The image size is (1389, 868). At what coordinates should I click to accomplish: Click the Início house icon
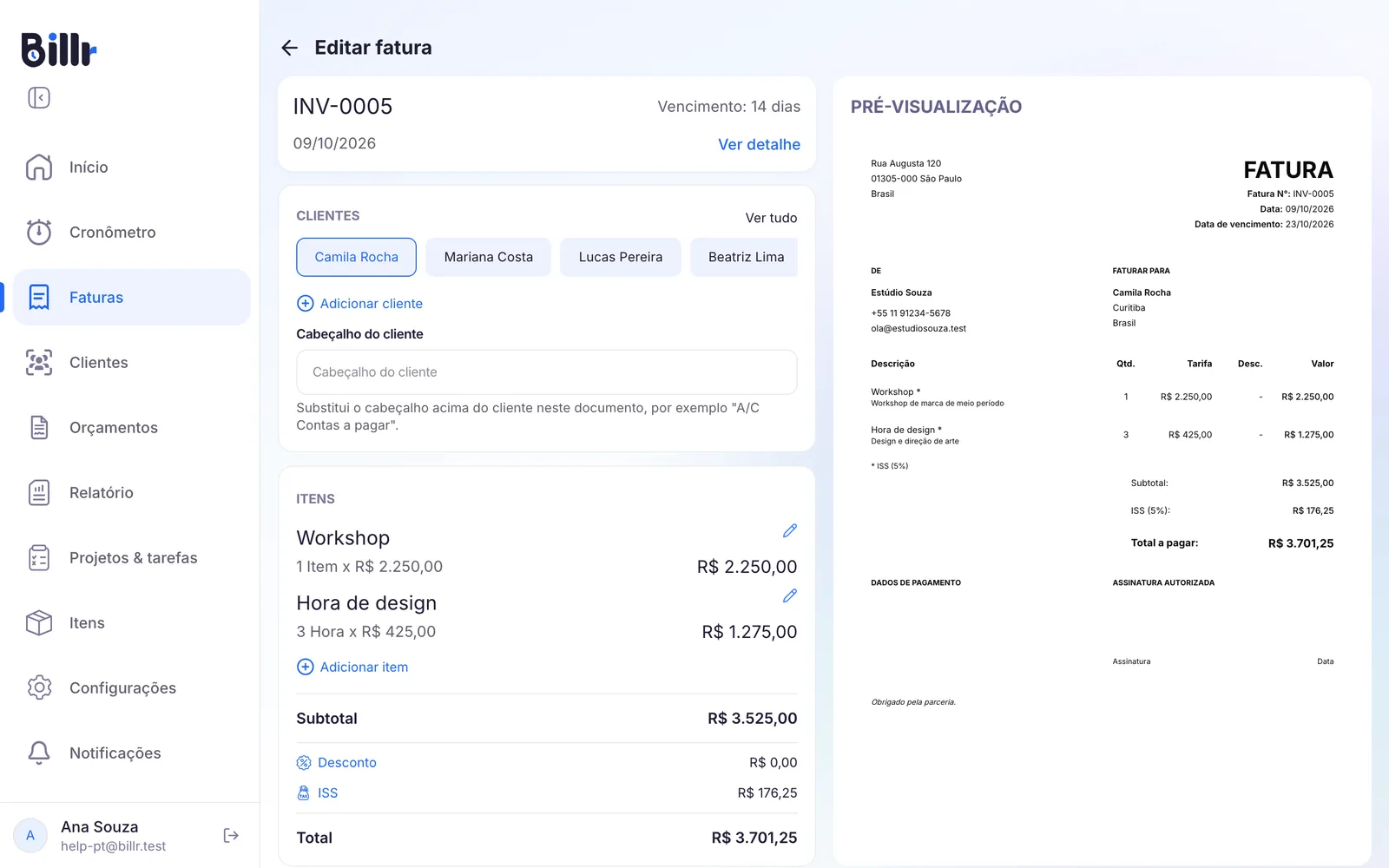click(39, 167)
